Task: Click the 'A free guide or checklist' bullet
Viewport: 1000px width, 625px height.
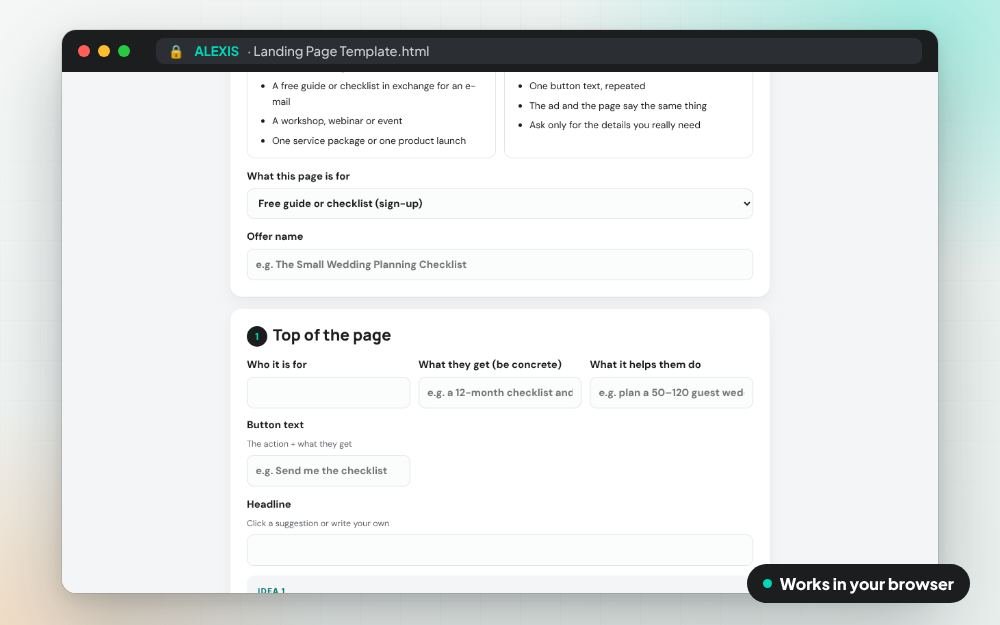Action: pyautogui.click(x=374, y=93)
